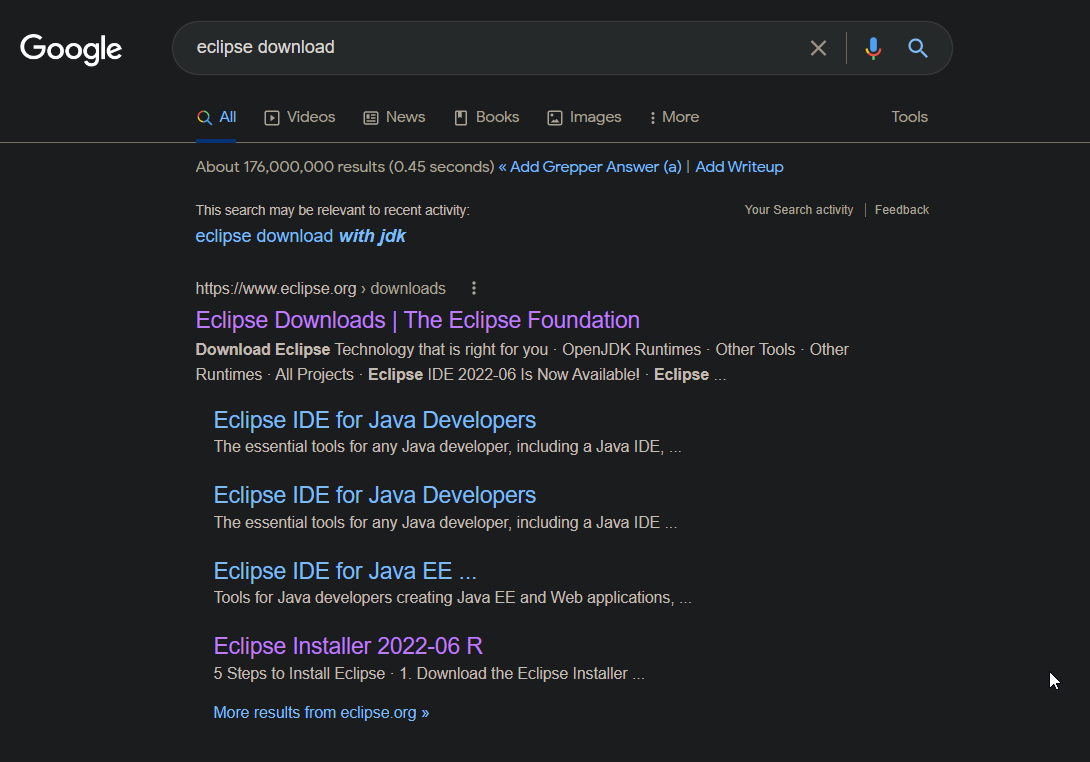Switch to the News results tab
The height and width of the screenshot is (762, 1090).
pos(394,117)
